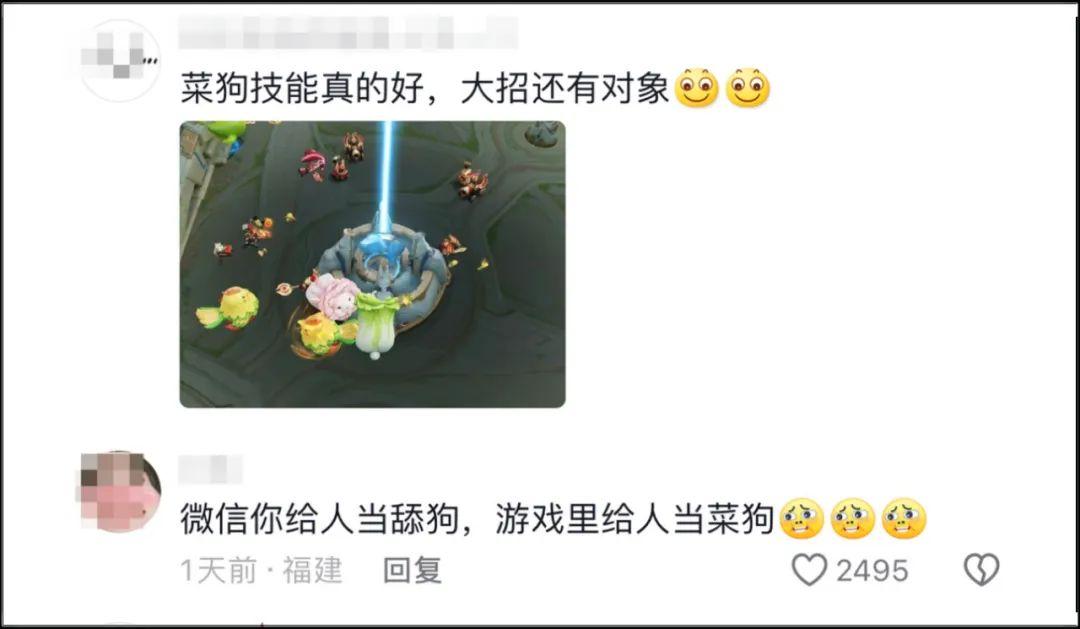Image resolution: width=1080 pixels, height=629 pixels.
Task: Click the middle teary emoji in reply
Action: (853, 519)
